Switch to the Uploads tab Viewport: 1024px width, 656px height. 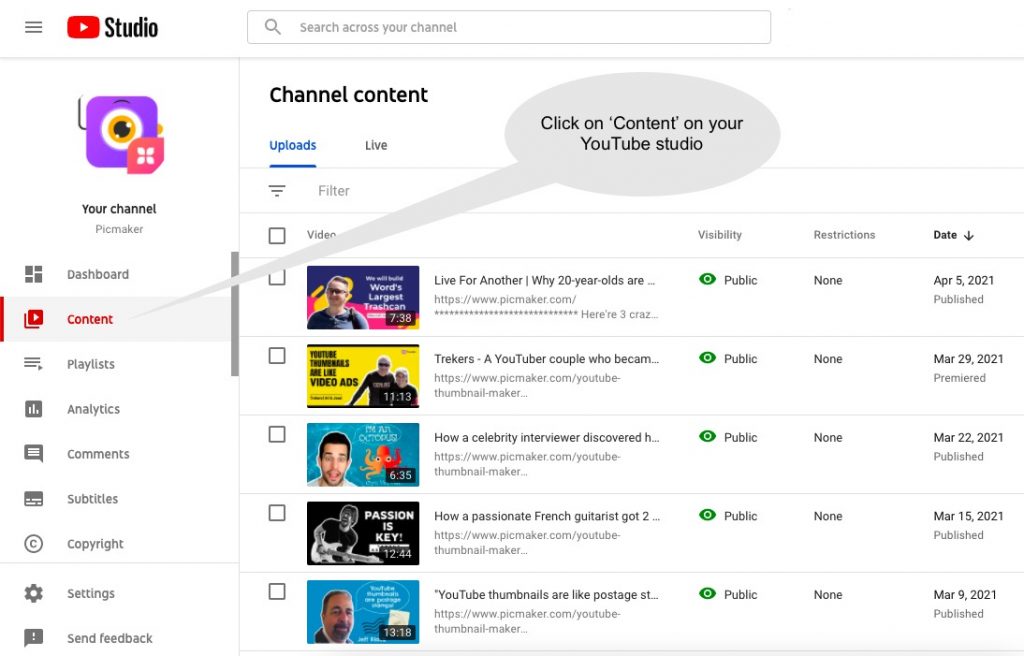(293, 145)
